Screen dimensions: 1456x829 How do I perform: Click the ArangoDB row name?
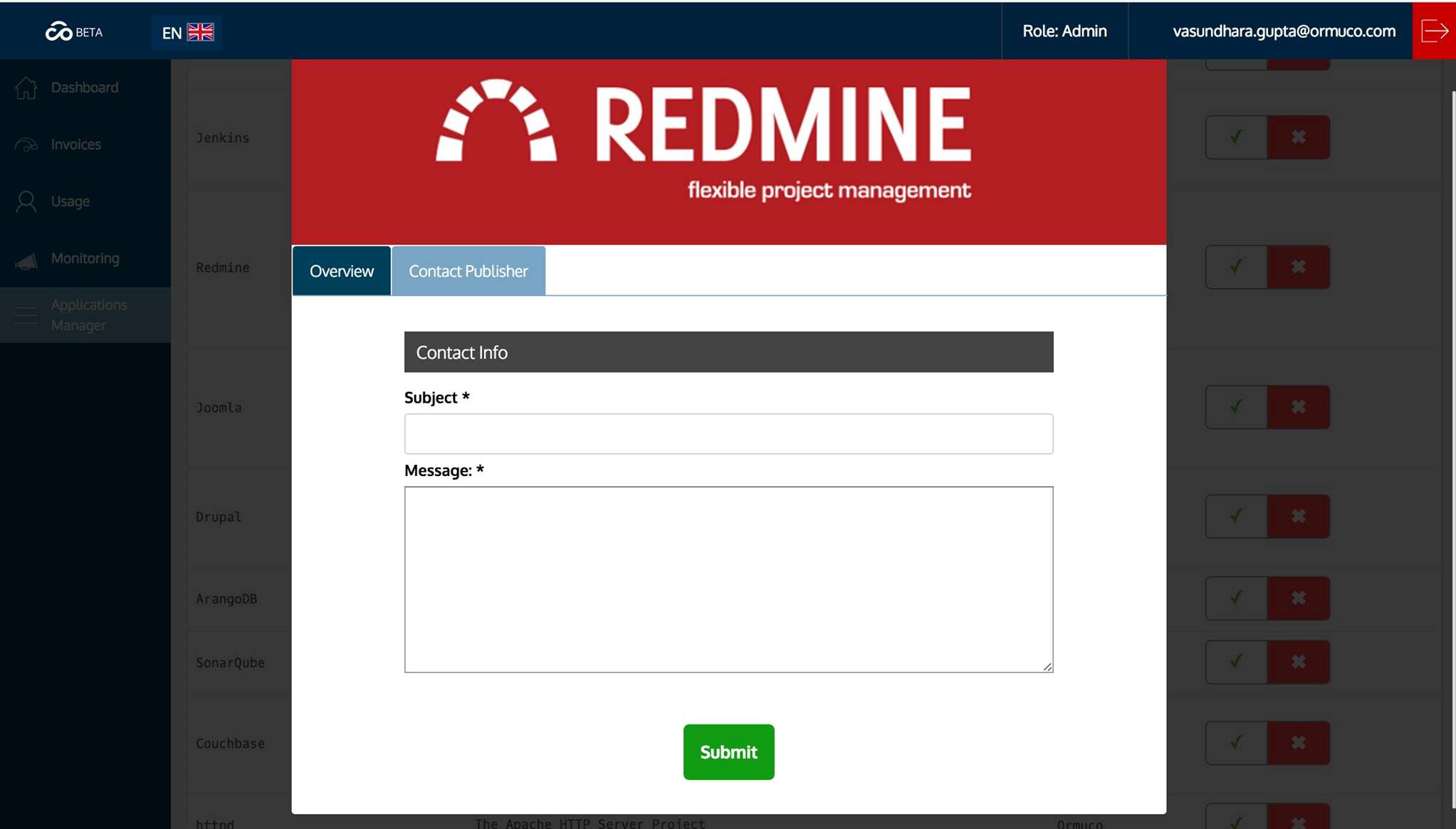226,599
